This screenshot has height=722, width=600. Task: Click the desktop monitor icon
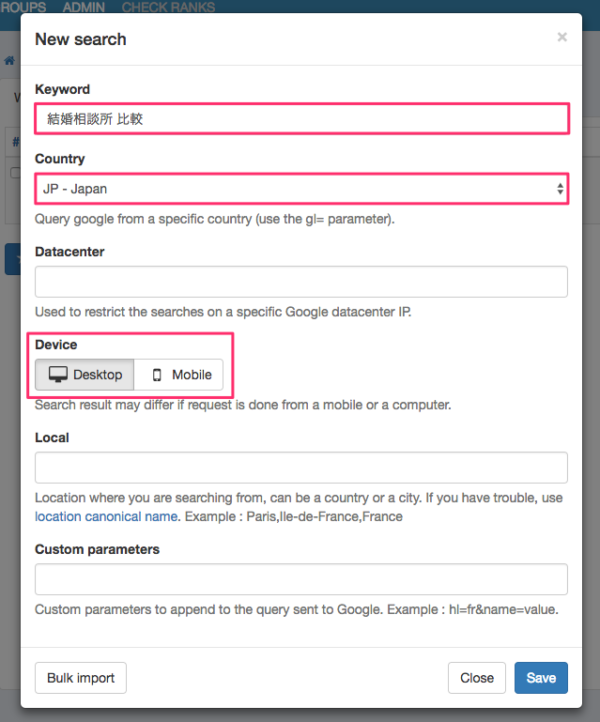click(x=58, y=375)
